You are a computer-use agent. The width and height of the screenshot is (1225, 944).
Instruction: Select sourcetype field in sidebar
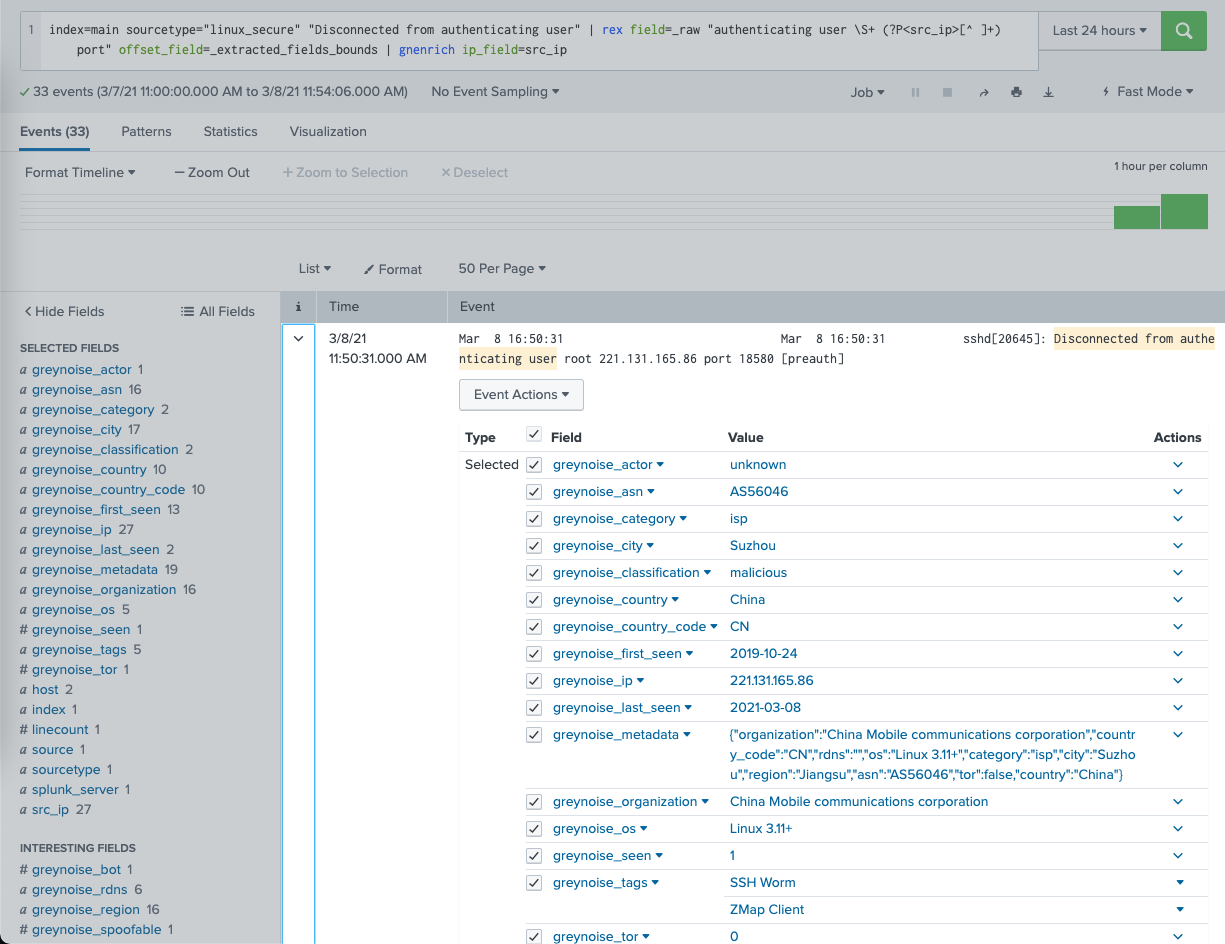tap(66, 770)
